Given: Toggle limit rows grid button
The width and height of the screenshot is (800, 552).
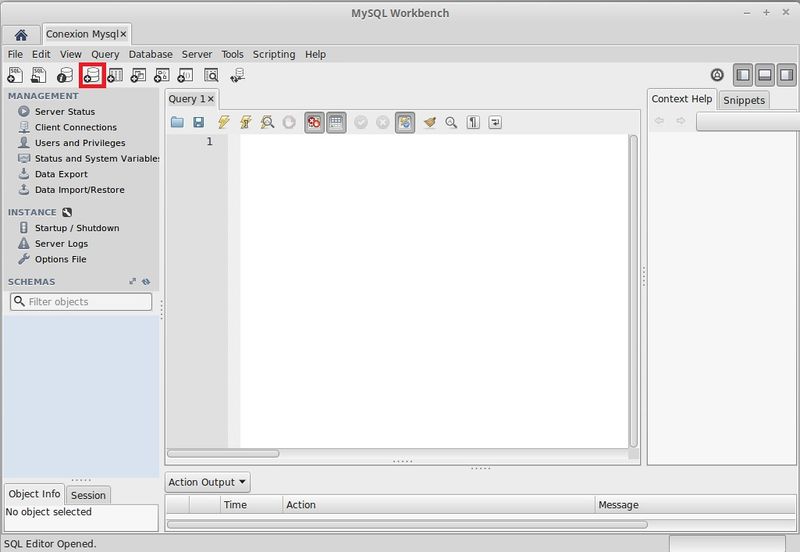Looking at the screenshot, I should 336,122.
